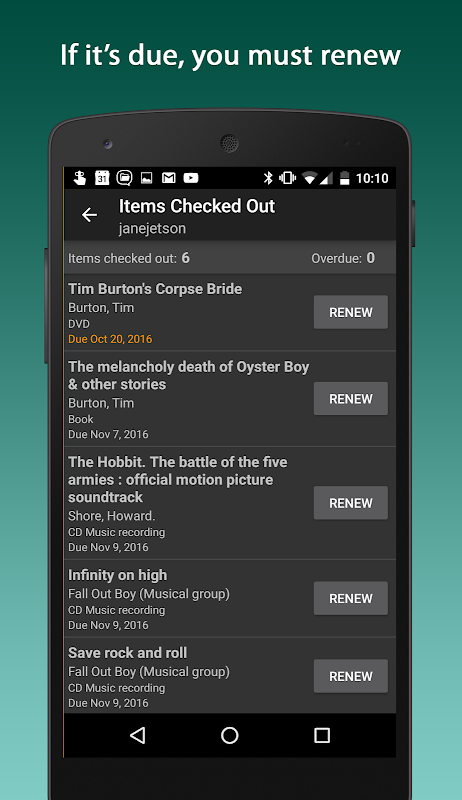This screenshot has width=462, height=800.
Task: Tap the Wi-Fi signal icon
Action: (x=309, y=178)
